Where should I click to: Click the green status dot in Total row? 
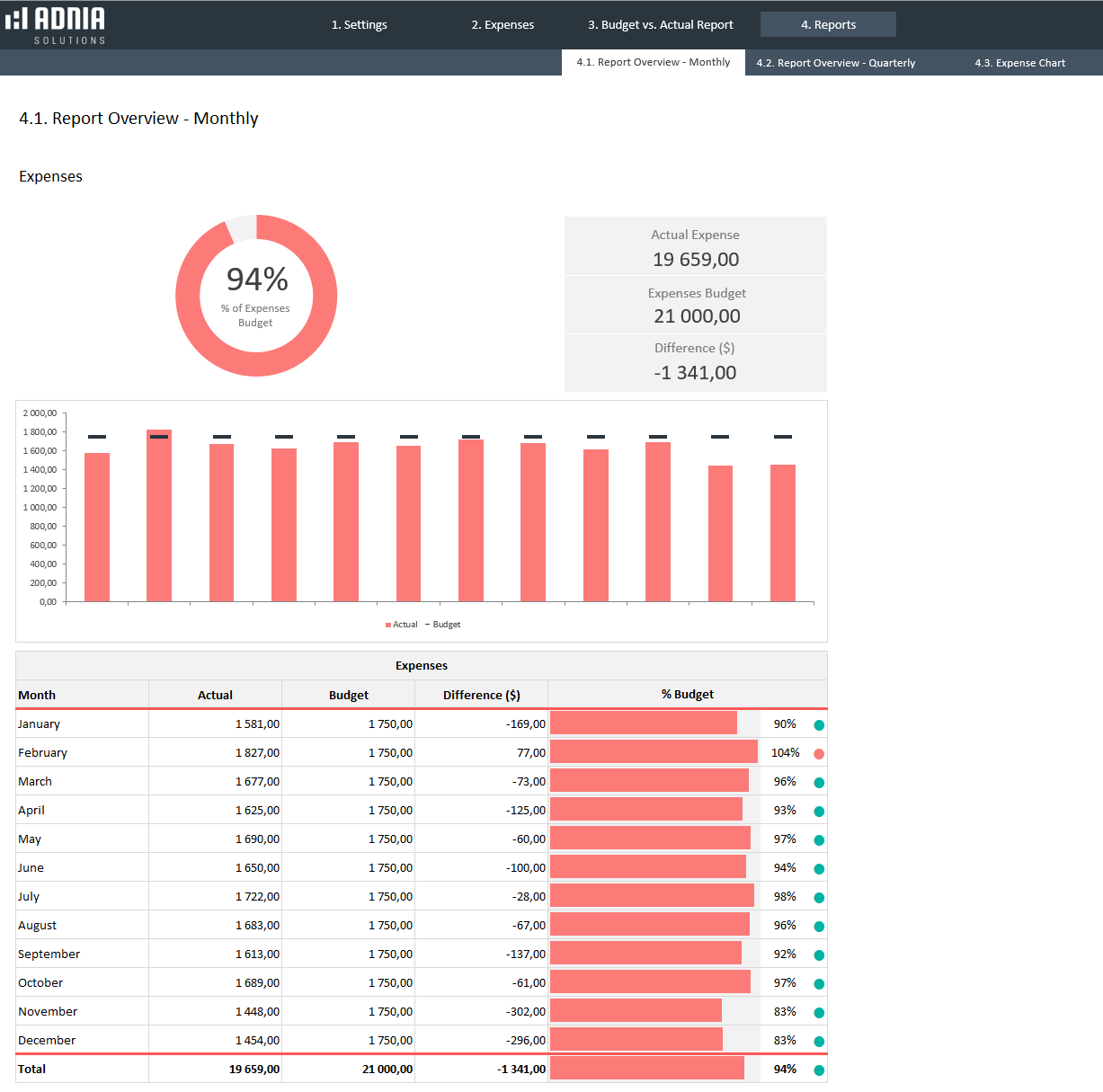[x=819, y=1070]
